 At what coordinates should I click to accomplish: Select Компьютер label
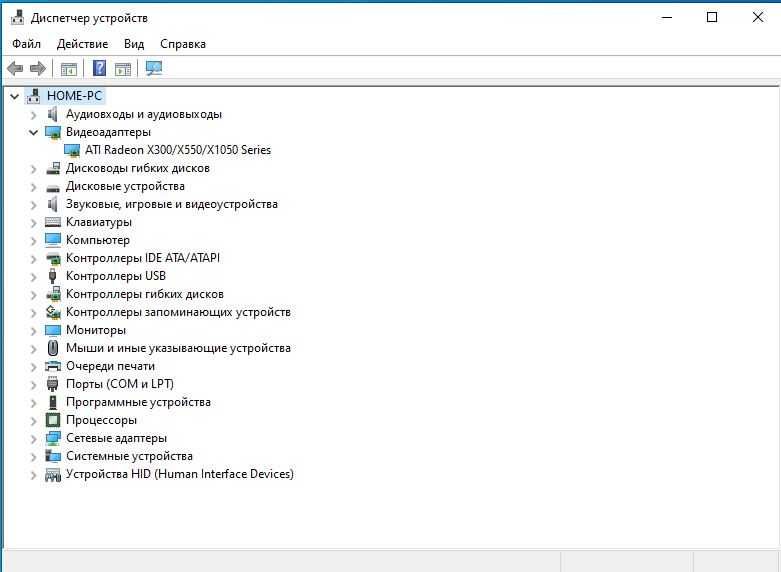coord(98,240)
